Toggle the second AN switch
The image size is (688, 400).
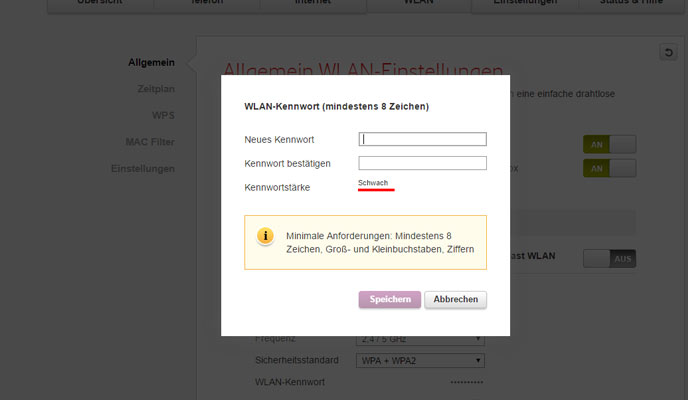(x=609, y=169)
